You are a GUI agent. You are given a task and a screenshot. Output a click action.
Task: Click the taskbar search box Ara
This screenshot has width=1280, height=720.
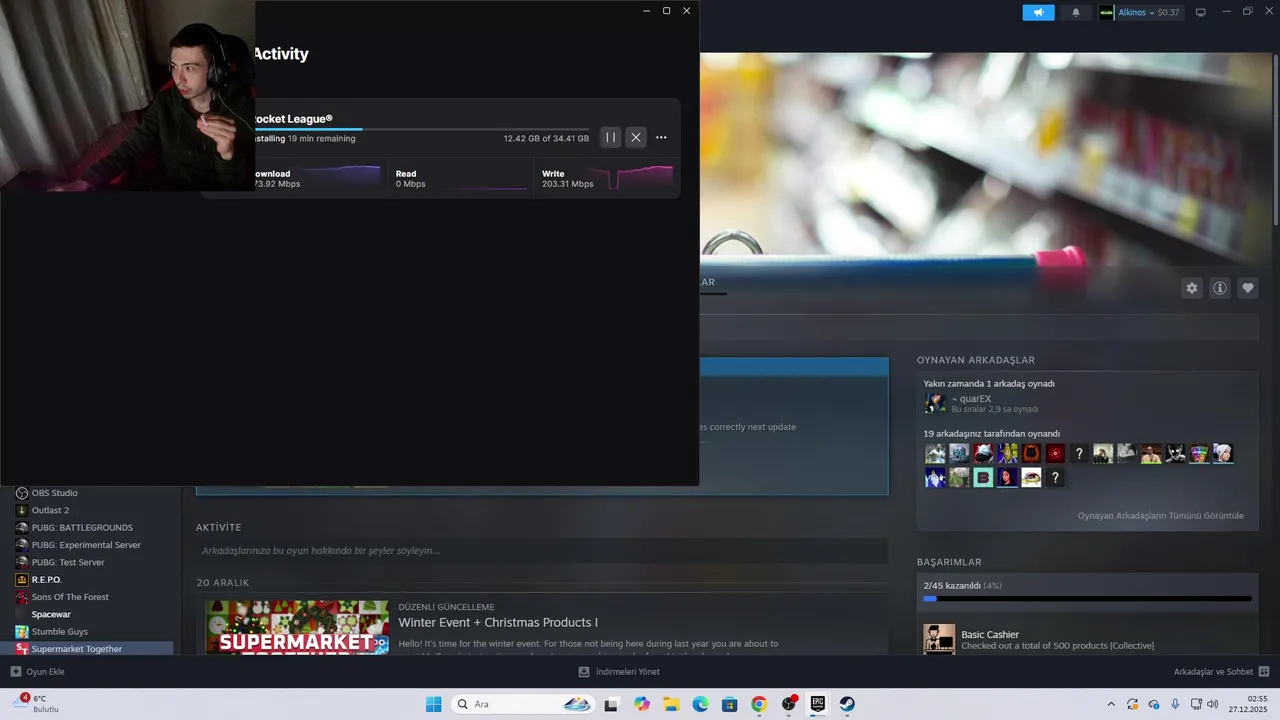point(524,704)
